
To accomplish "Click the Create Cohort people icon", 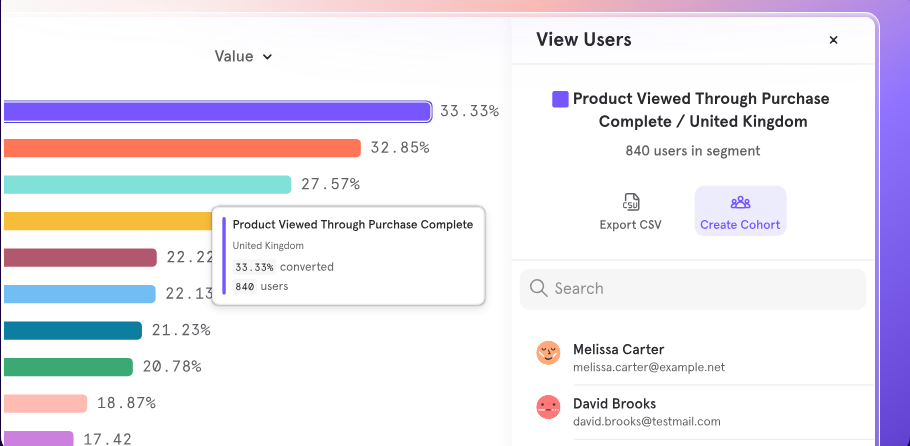I will (740, 202).
